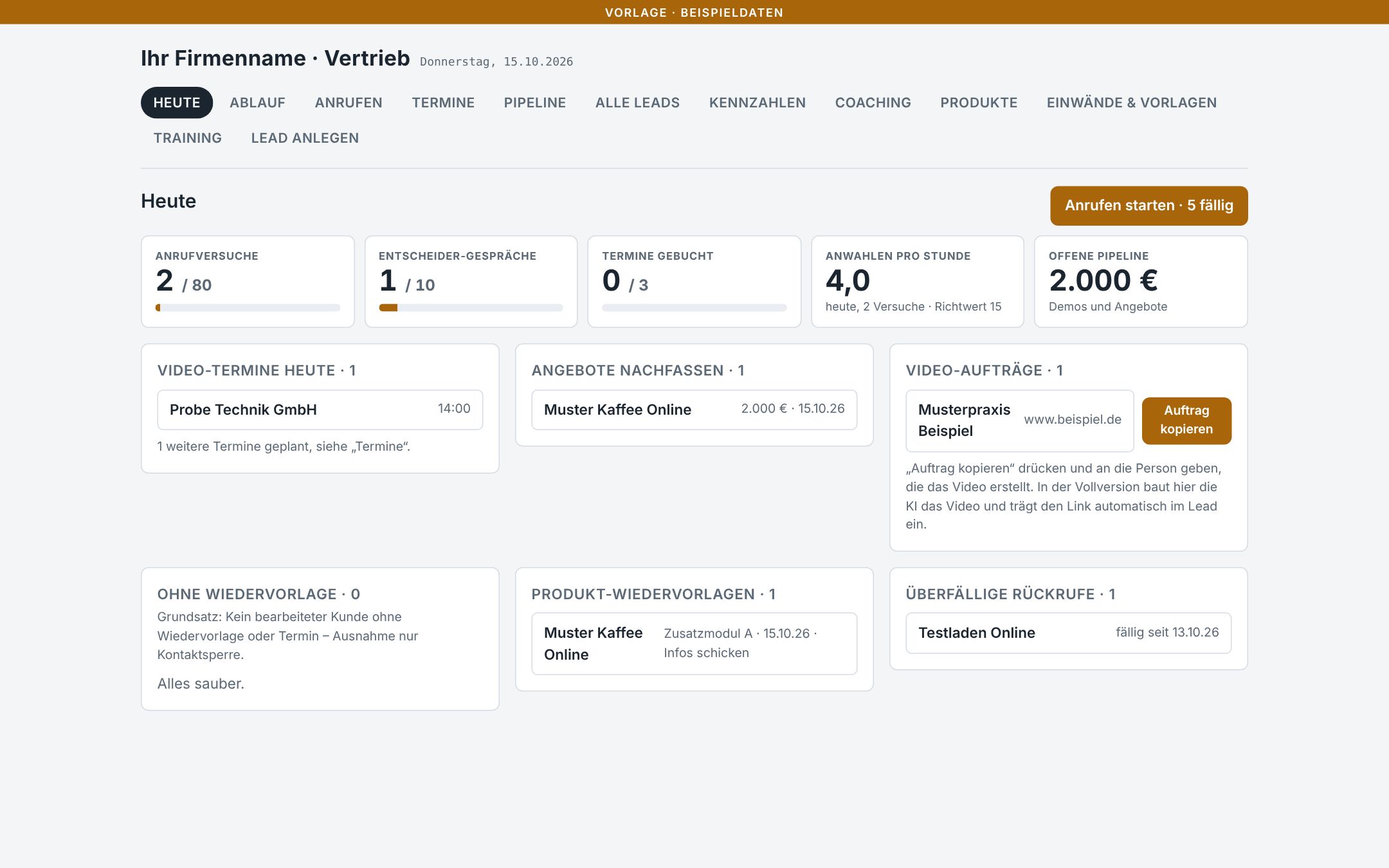Viewport: 1389px width, 868px height.
Task: Go to the TRAINING tab
Action: [188, 138]
